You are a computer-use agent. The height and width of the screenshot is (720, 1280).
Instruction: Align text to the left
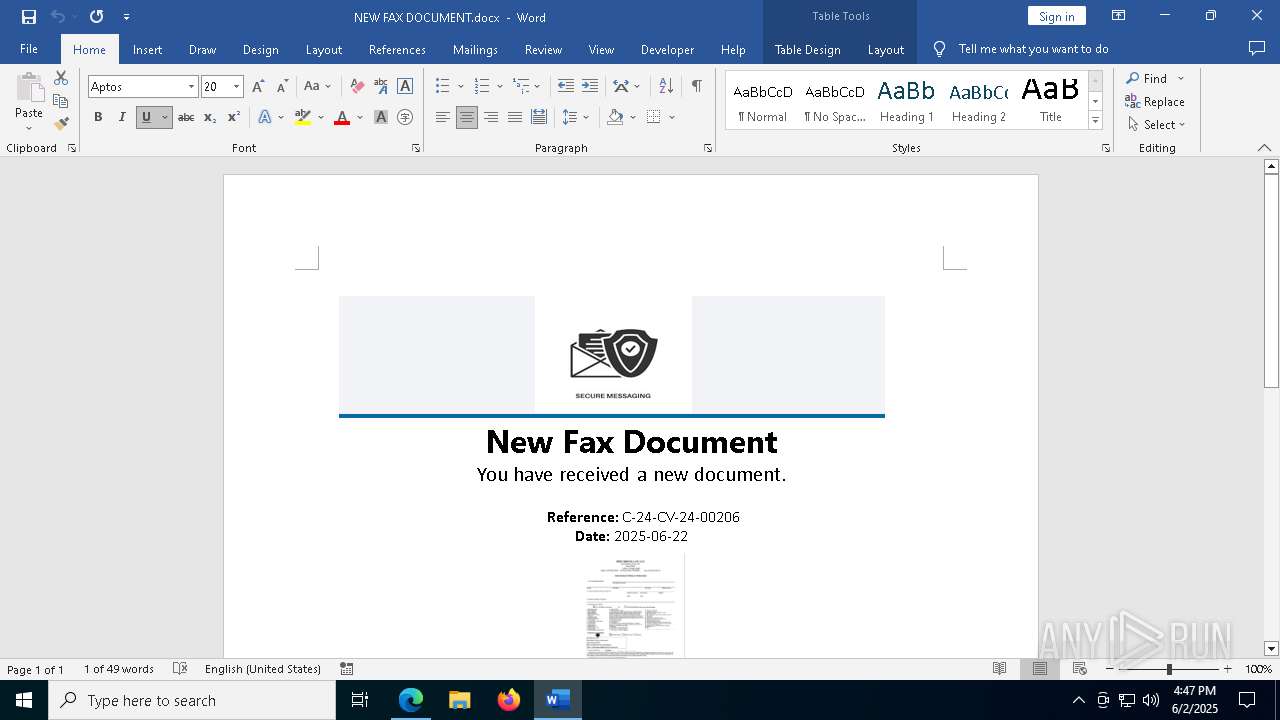[443, 117]
